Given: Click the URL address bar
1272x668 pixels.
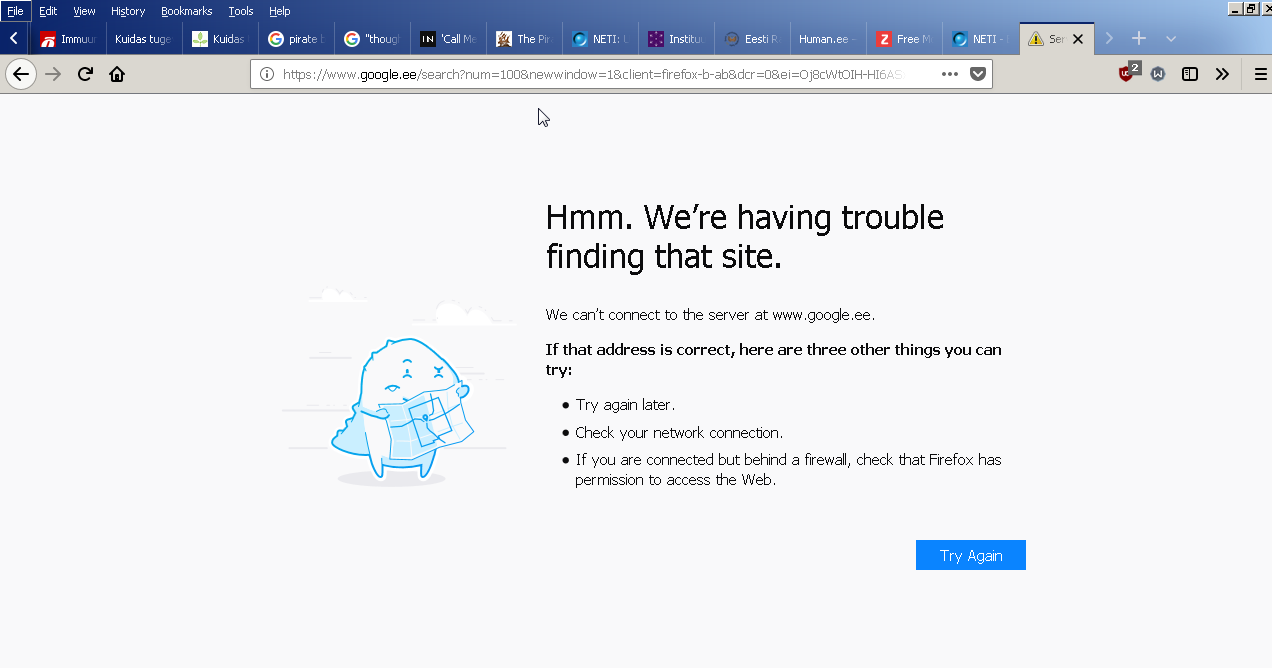Looking at the screenshot, I should [x=600, y=74].
